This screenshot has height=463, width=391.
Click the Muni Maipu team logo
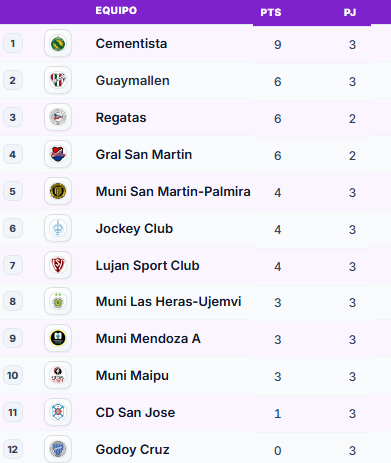58,375
